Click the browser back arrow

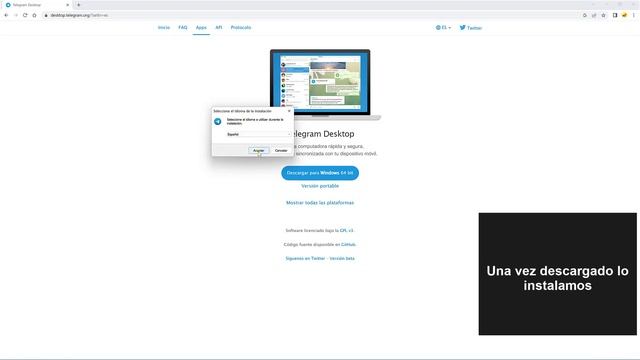(x=6, y=15)
